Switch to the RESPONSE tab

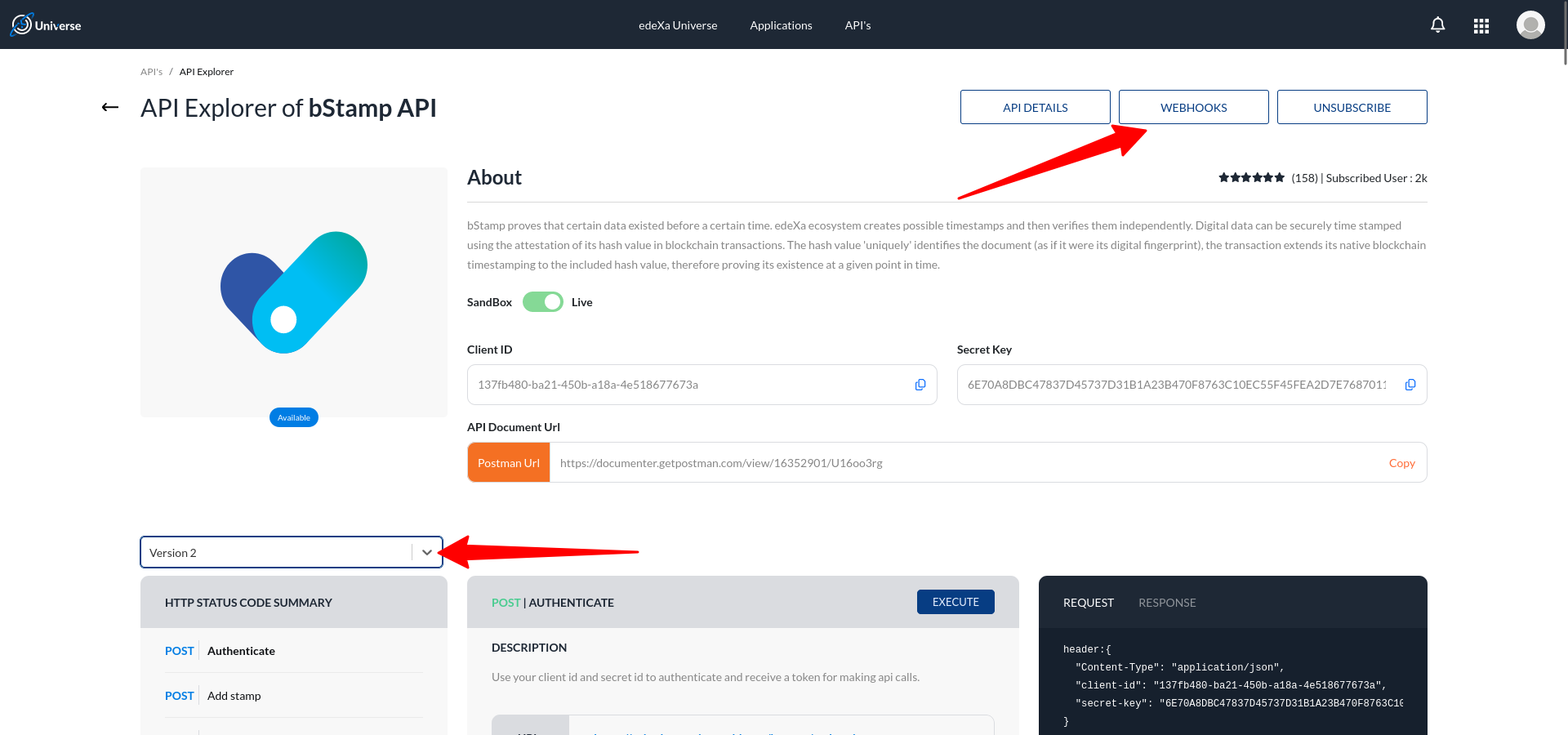[x=1167, y=603]
